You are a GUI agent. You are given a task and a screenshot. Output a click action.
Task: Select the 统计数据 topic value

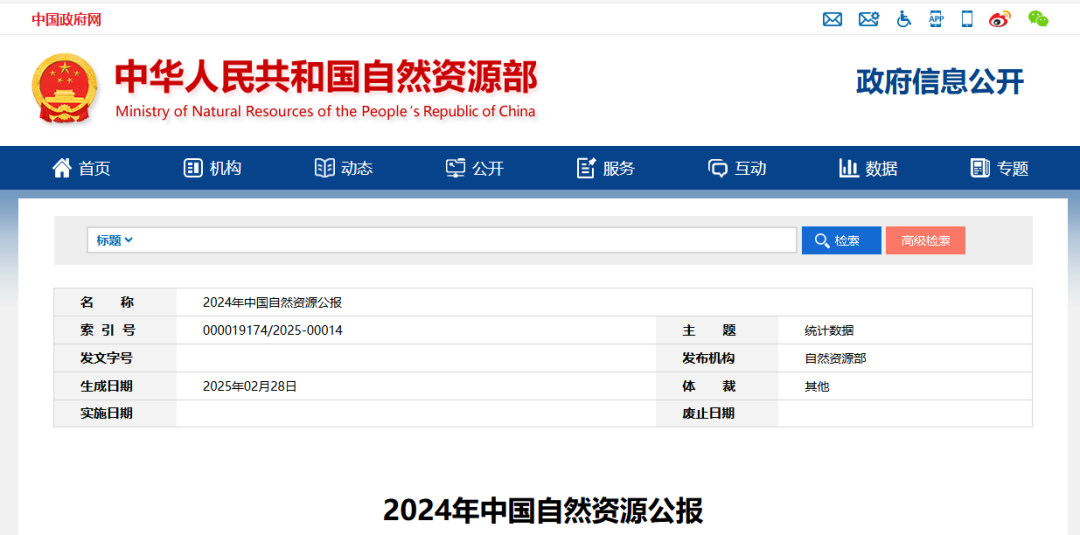point(829,331)
